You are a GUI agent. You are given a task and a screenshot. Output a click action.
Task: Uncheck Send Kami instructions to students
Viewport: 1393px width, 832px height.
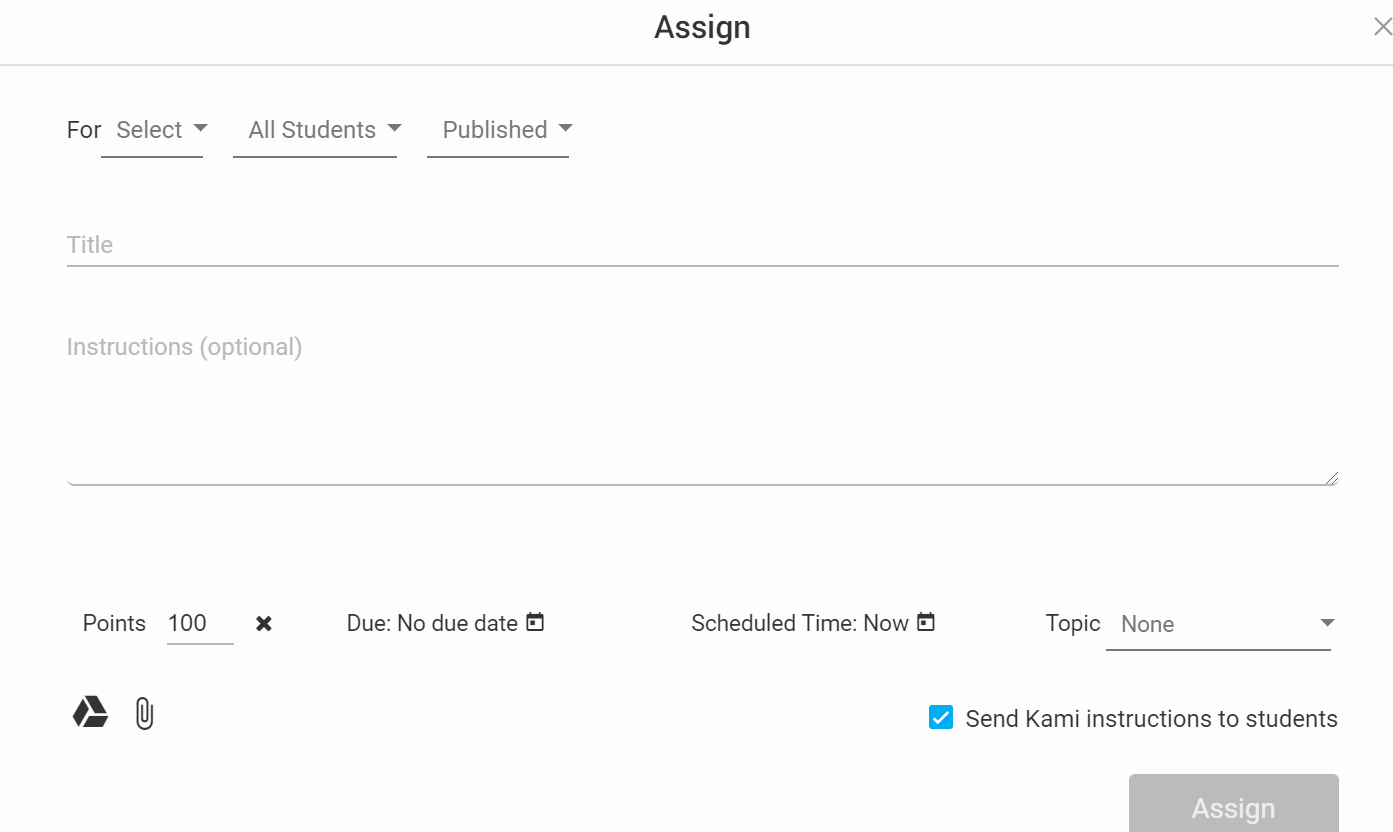tap(941, 718)
